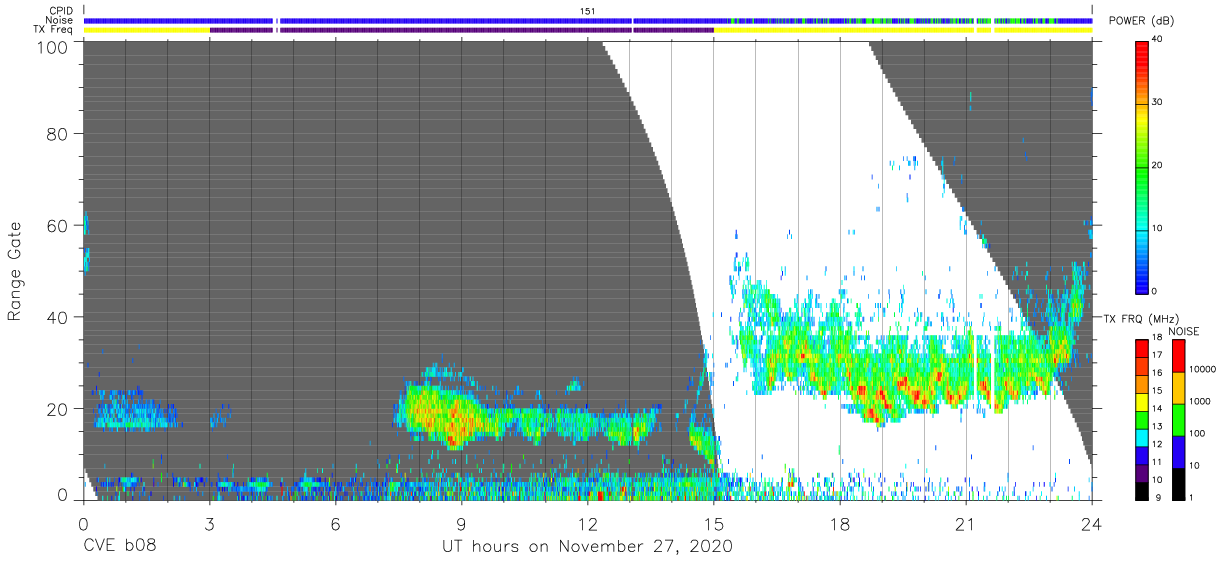Click the CPID value "151"
This screenshot has height=567, width=1228.
[588, 11]
